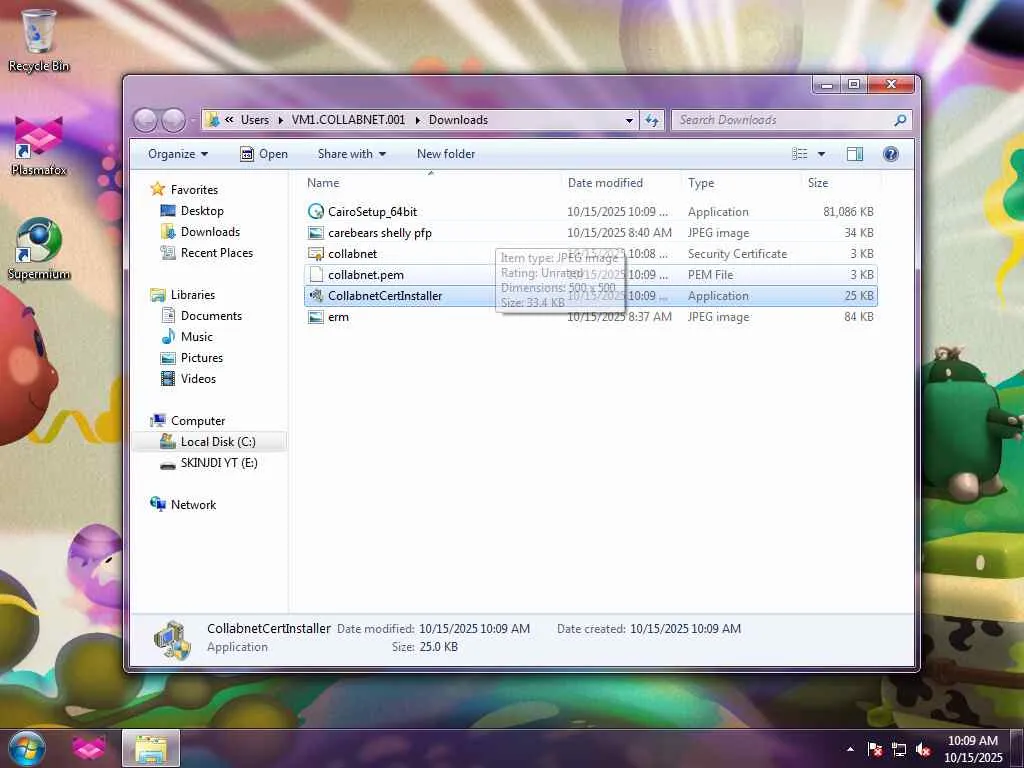
Task: Open the address bar history dropdown
Action: point(629,120)
